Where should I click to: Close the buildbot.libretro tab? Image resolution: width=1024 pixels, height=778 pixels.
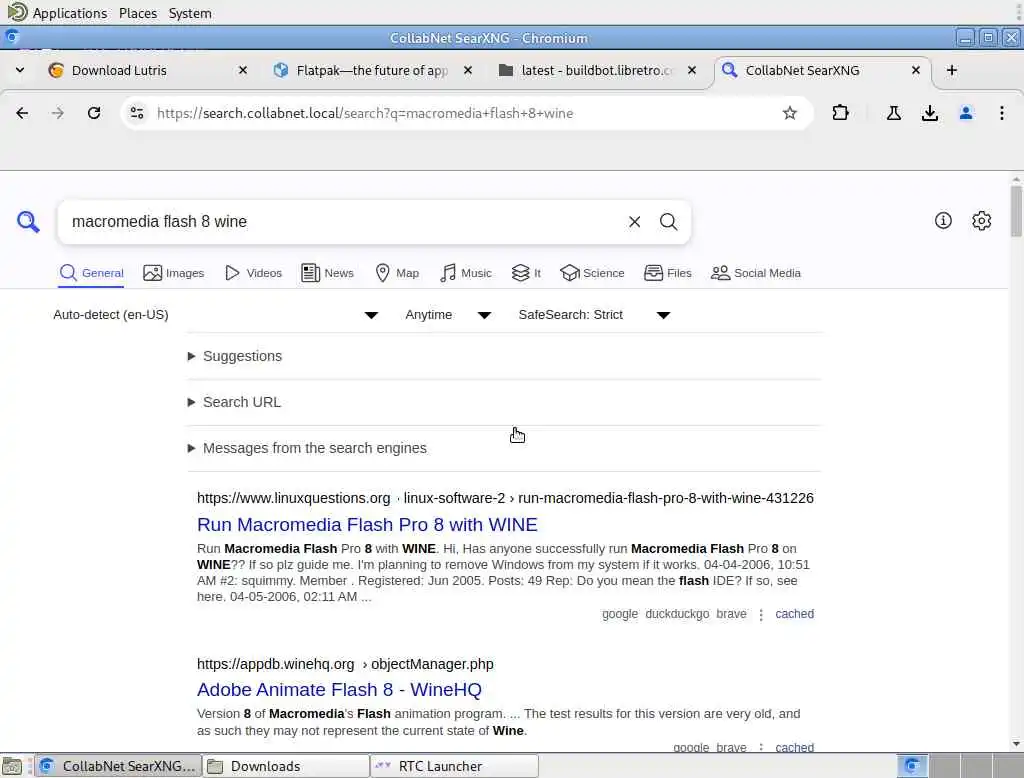click(692, 70)
